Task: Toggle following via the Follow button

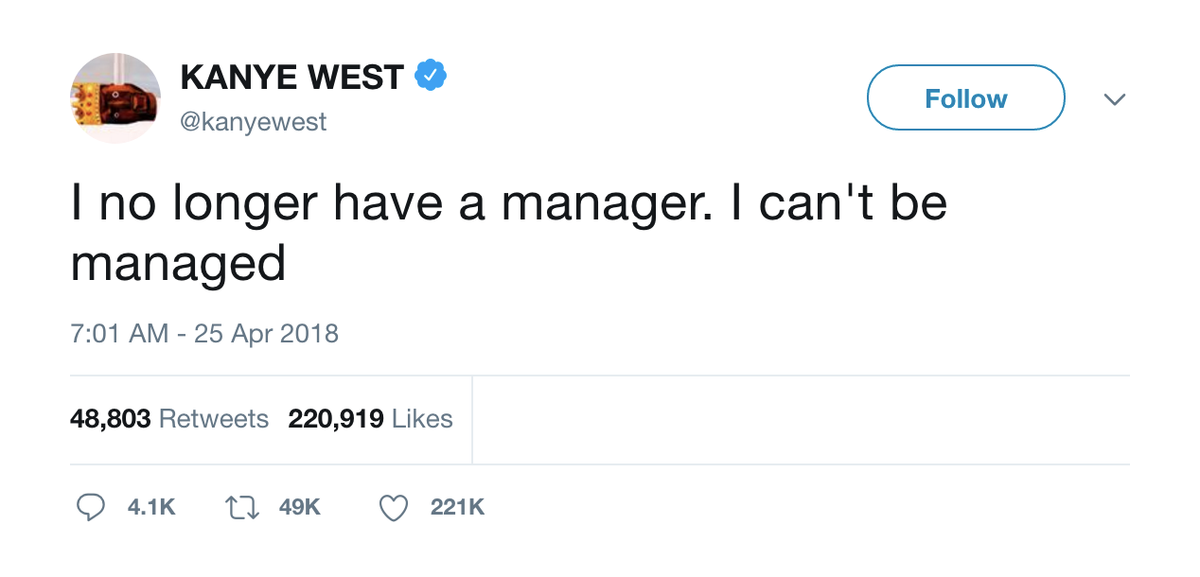Action: tap(964, 98)
